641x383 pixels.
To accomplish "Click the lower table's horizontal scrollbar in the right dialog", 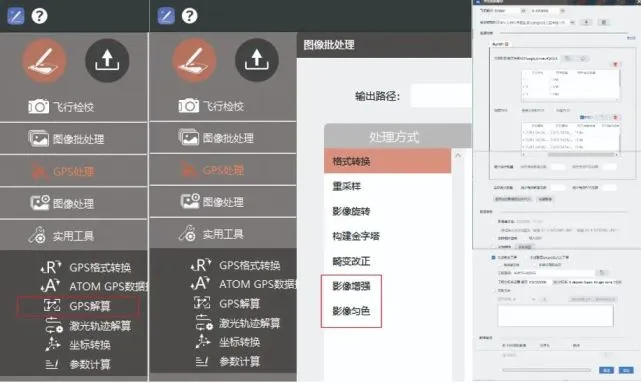I will (580, 155).
